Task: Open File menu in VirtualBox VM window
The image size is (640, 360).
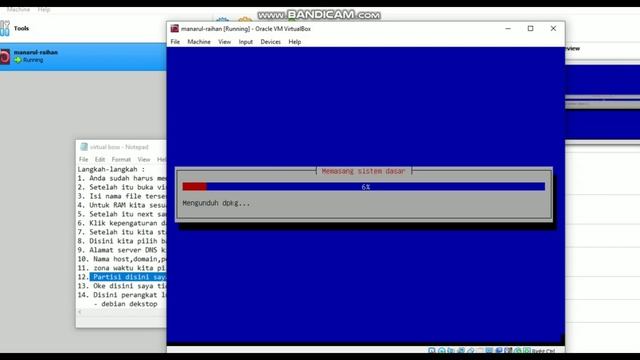Action: click(x=175, y=42)
